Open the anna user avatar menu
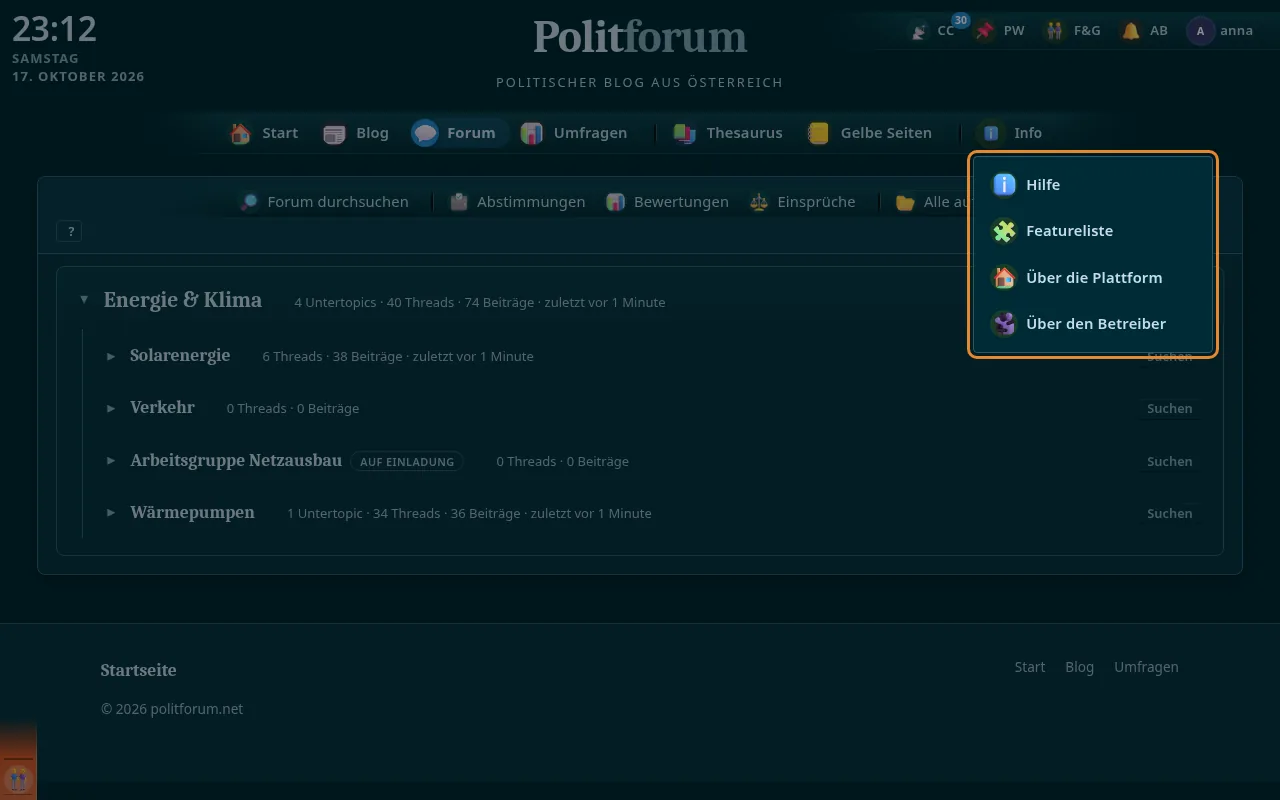Viewport: 1280px width, 800px height. click(x=1220, y=31)
